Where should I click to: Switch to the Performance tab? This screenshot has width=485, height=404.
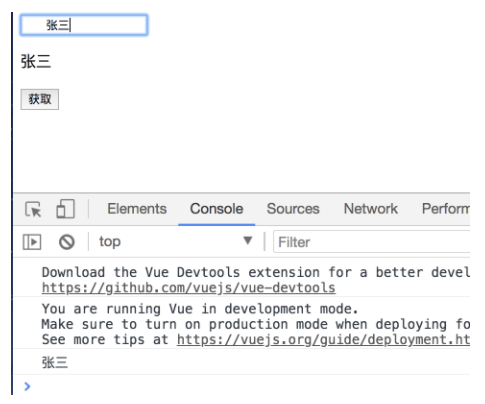[446, 209]
